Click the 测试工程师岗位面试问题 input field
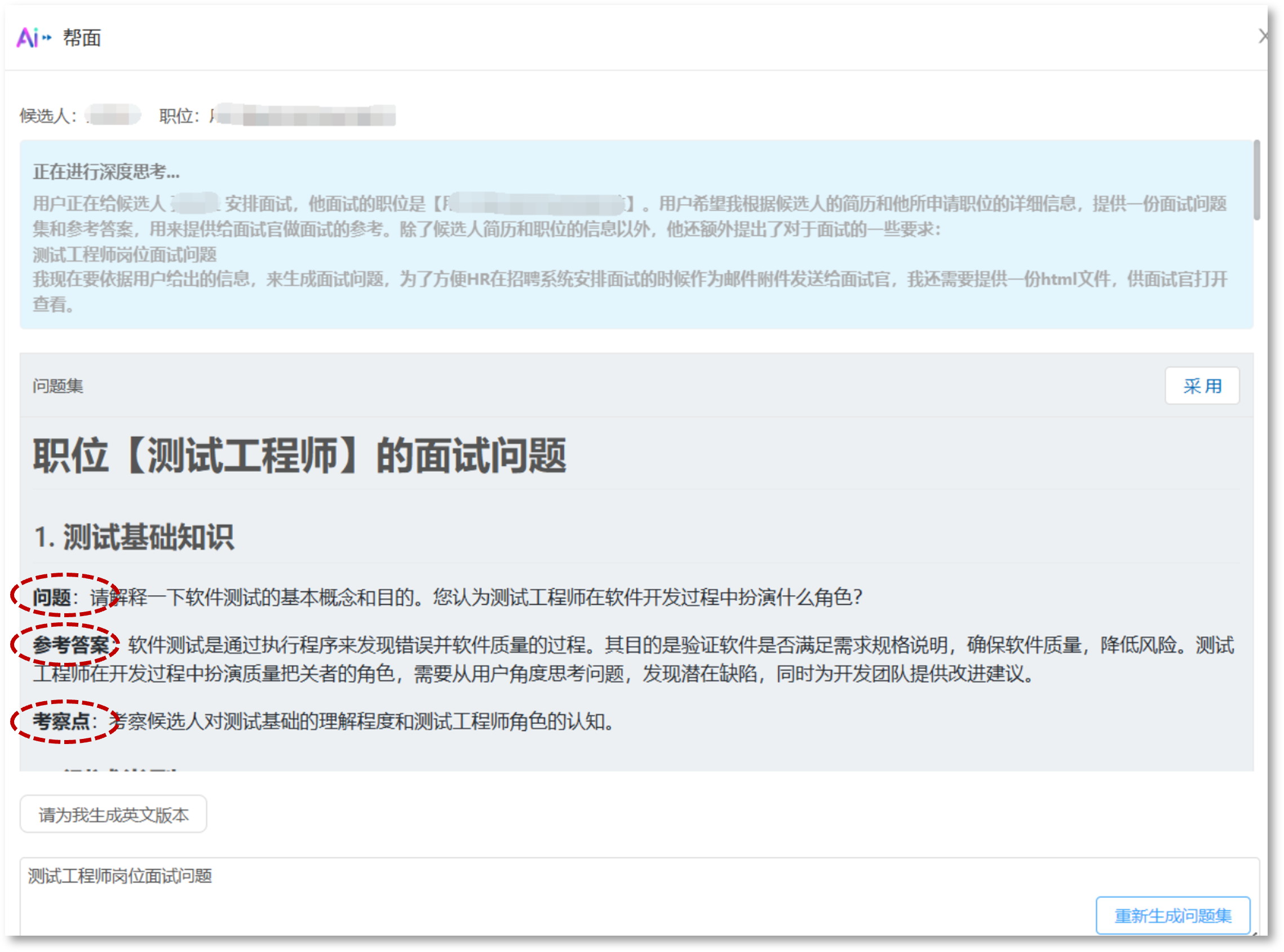Screen dimensions: 1284x952 coord(119,876)
